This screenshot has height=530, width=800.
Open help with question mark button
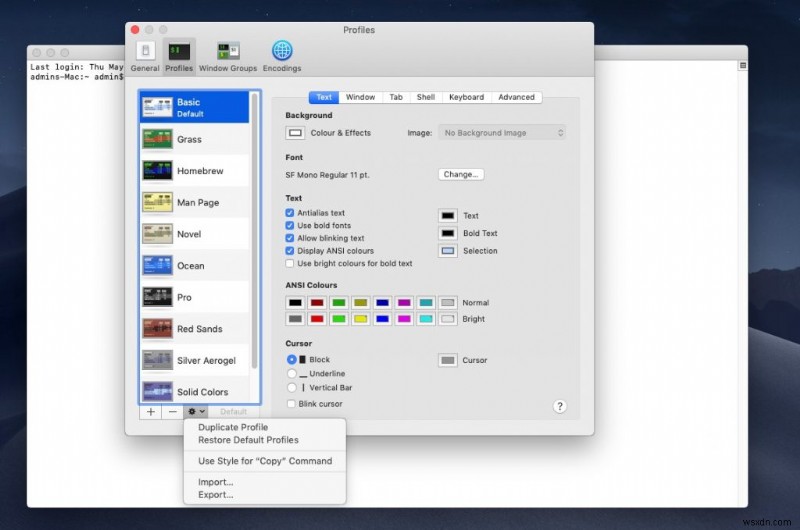point(560,407)
